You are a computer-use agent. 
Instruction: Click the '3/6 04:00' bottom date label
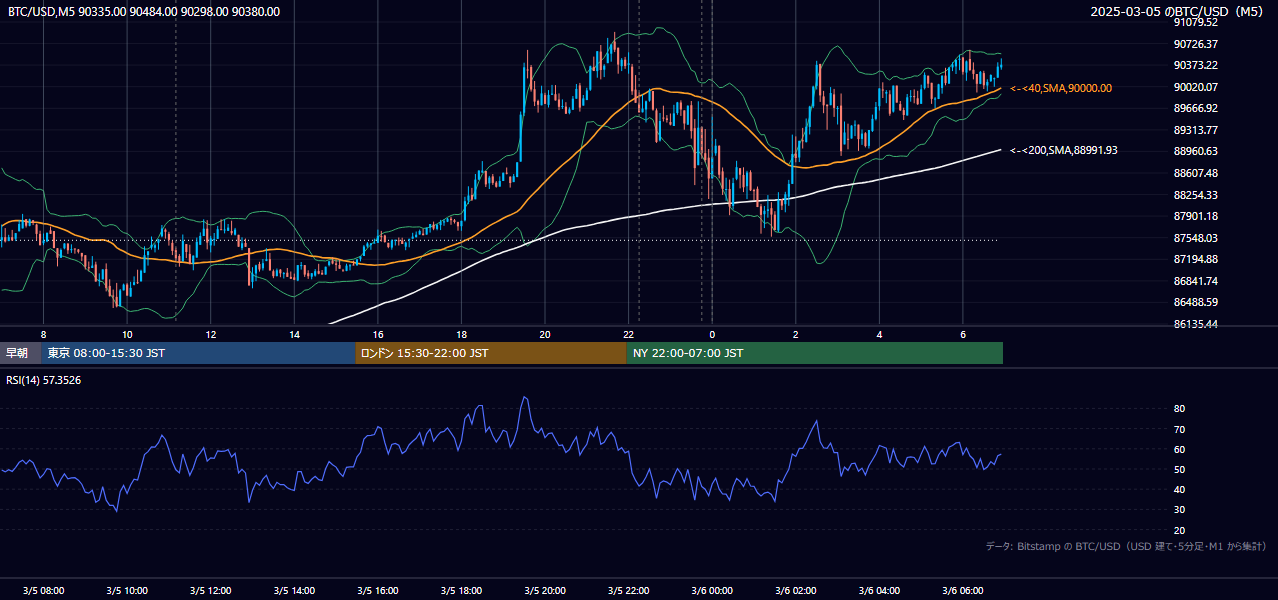click(879, 591)
